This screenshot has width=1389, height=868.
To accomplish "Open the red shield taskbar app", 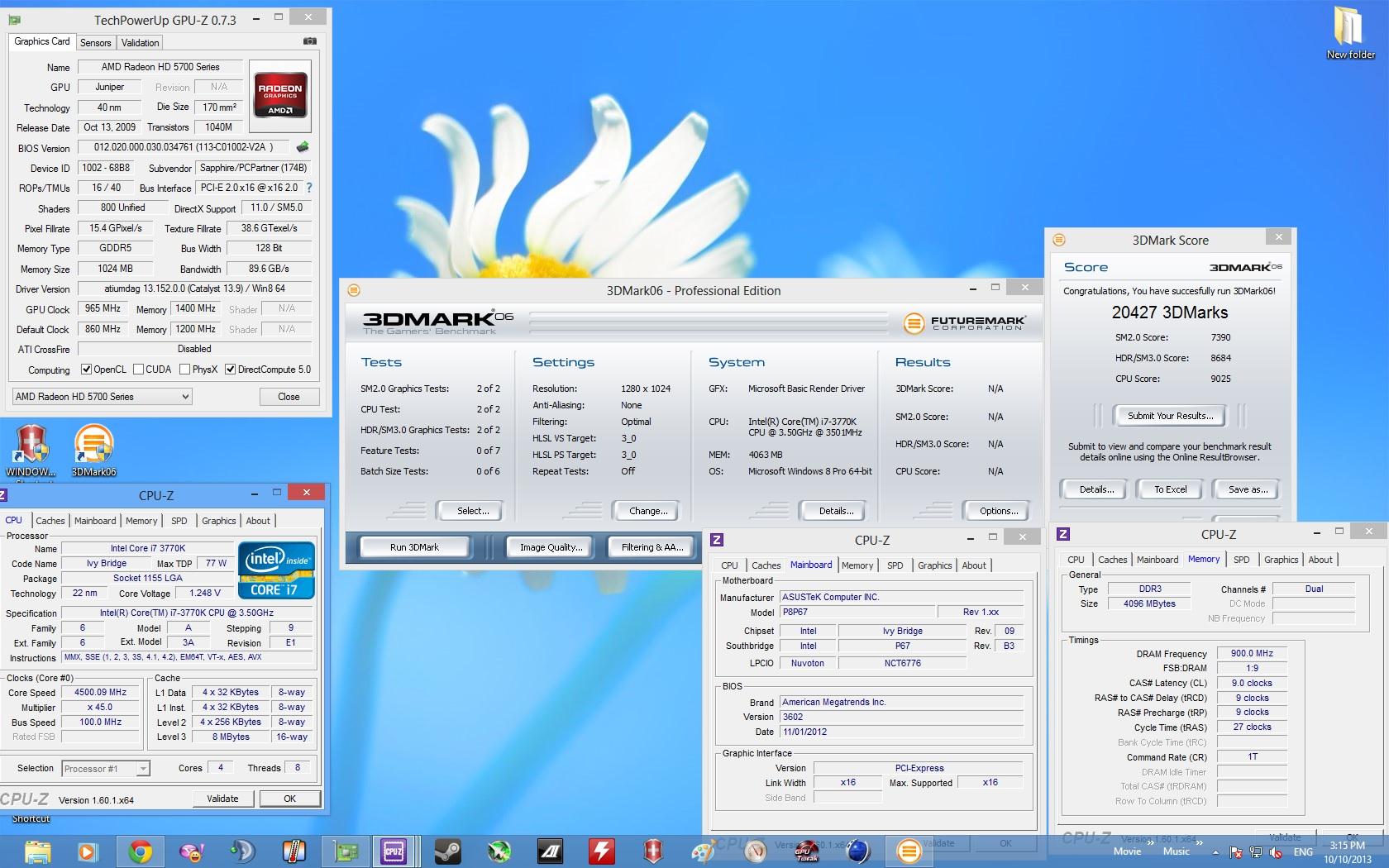I will [x=653, y=851].
